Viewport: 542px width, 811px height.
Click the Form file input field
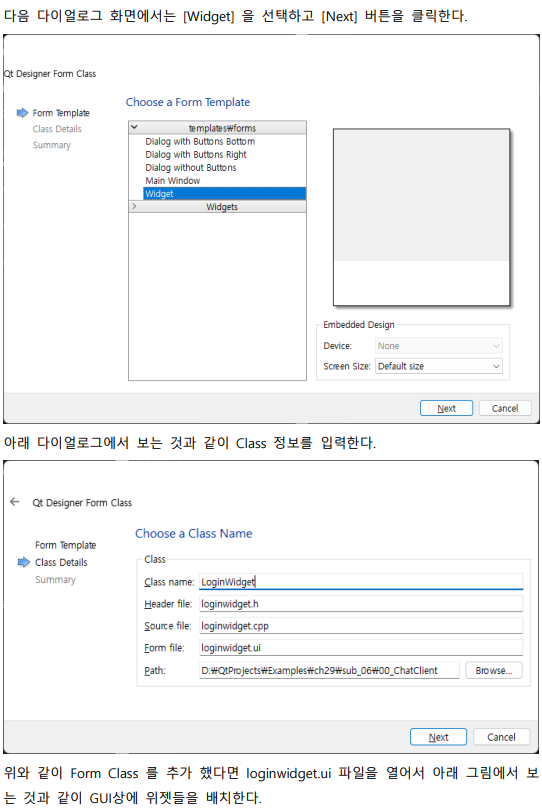[361, 648]
